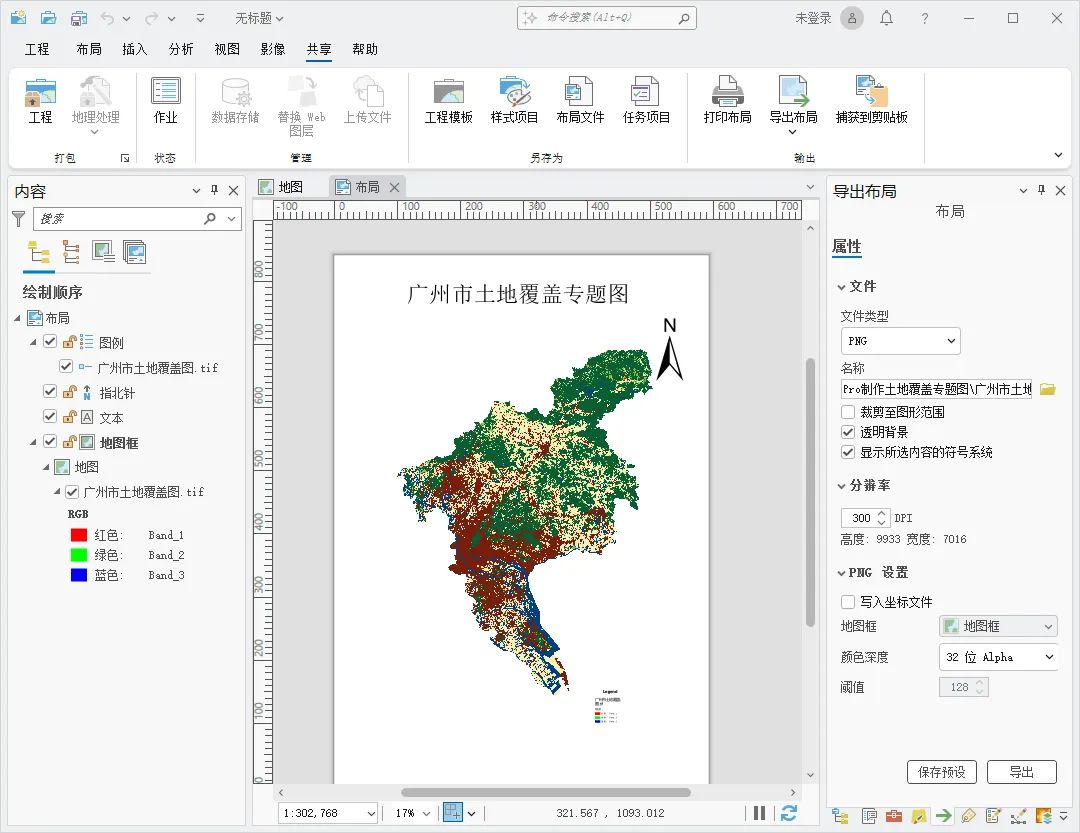Collapse 布局 tree node in 内容 pane
Screen dimensions: 1080x833
(17, 318)
